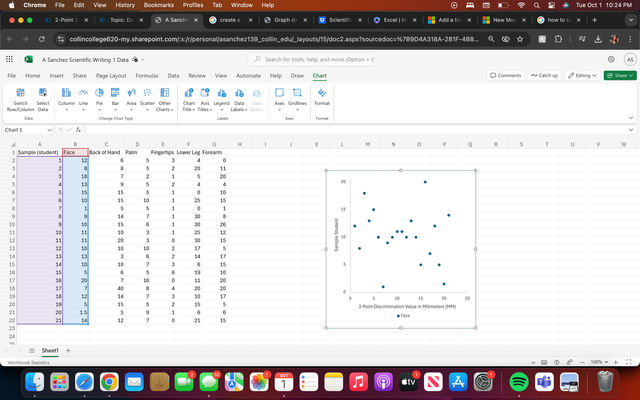This screenshot has height=400, width=640.
Task: Choose the Pie chart type
Action: (x=99, y=100)
